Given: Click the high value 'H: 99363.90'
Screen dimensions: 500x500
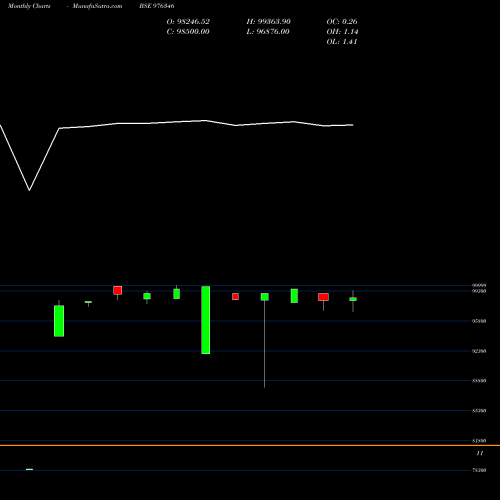Looking at the screenshot, I should coord(268,22).
